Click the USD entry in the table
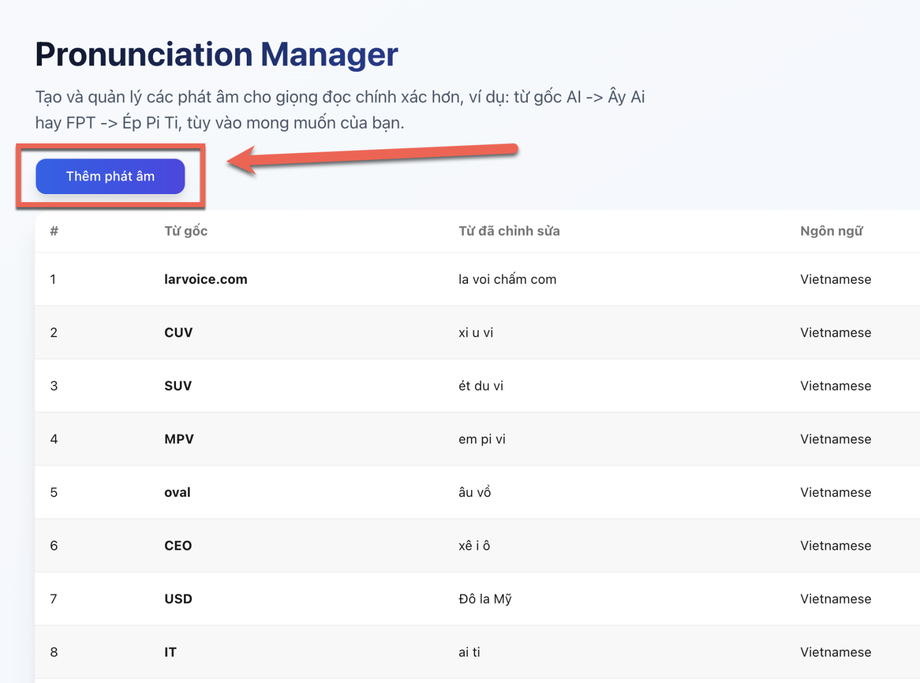 tap(178, 599)
